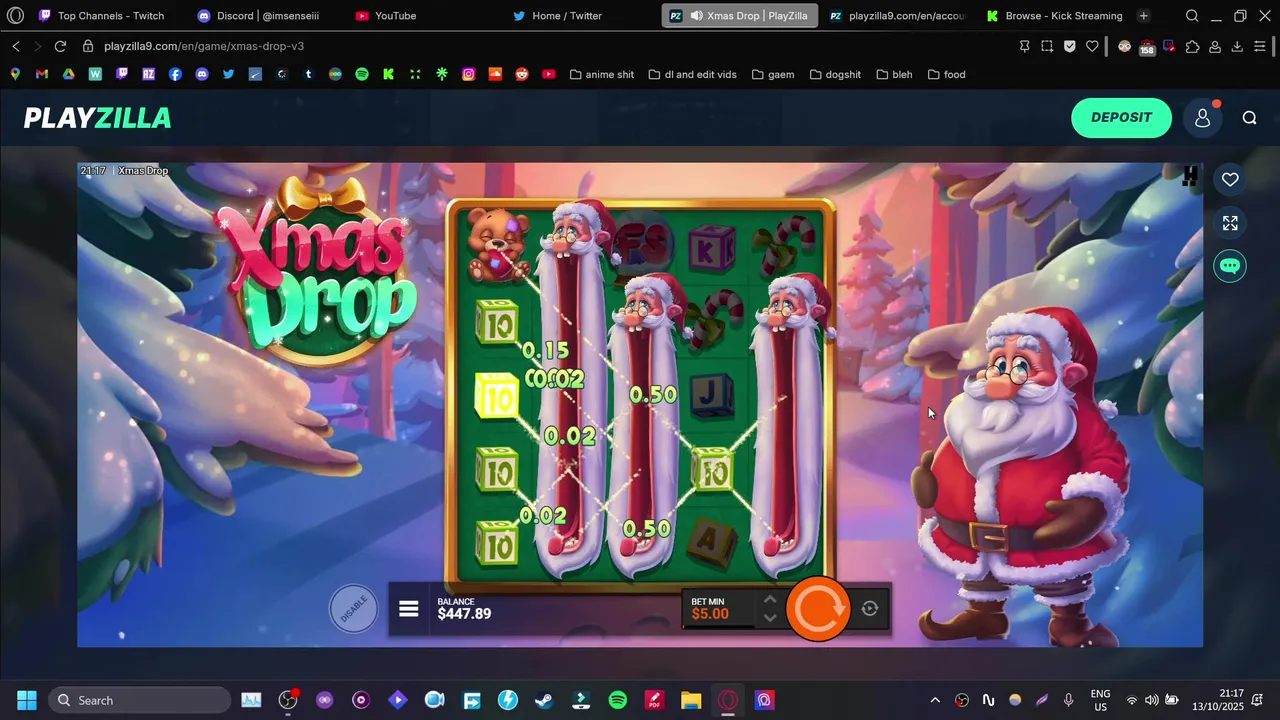
Task: Show hidden system tray icons
Action: point(935,700)
